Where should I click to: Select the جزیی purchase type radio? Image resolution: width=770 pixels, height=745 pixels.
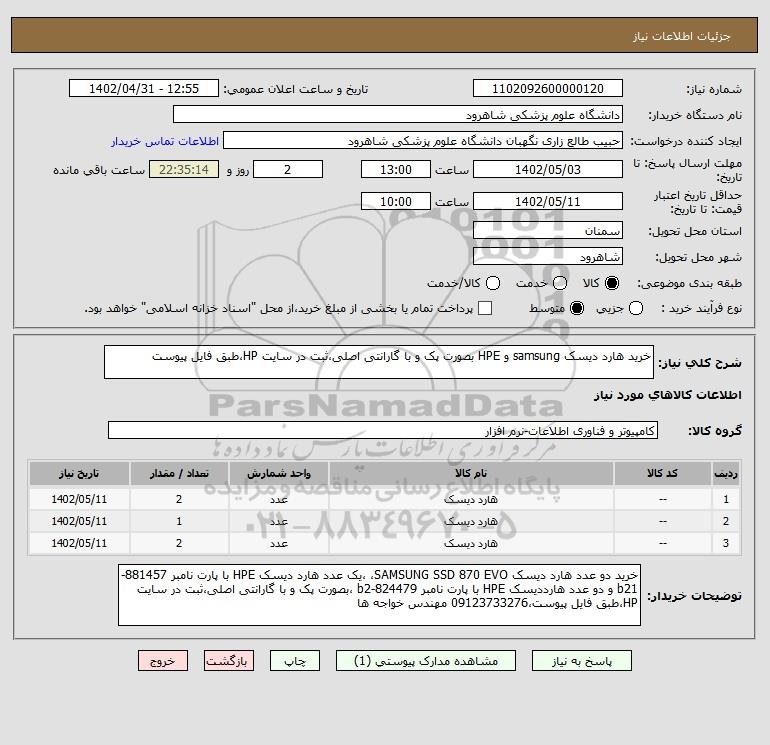point(636,308)
